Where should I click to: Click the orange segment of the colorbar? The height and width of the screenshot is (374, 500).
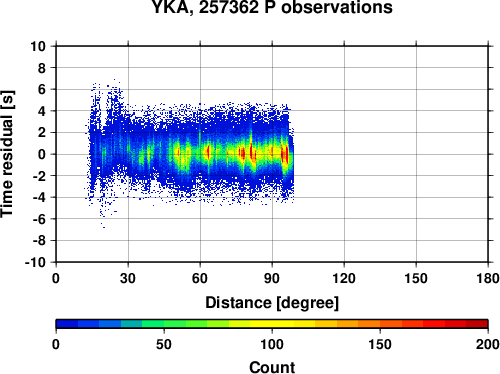click(x=369, y=324)
